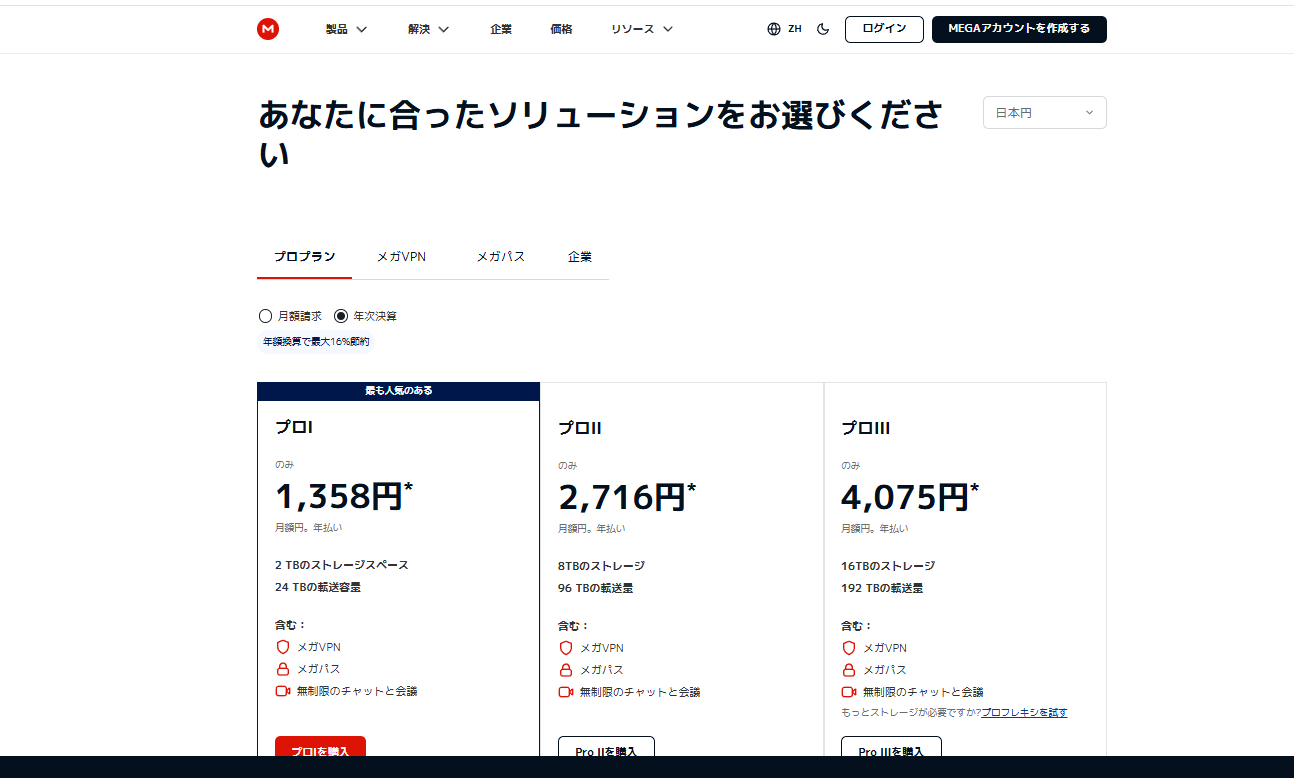Click the video camera icon in プロII card
1294x778 pixels.
(566, 692)
